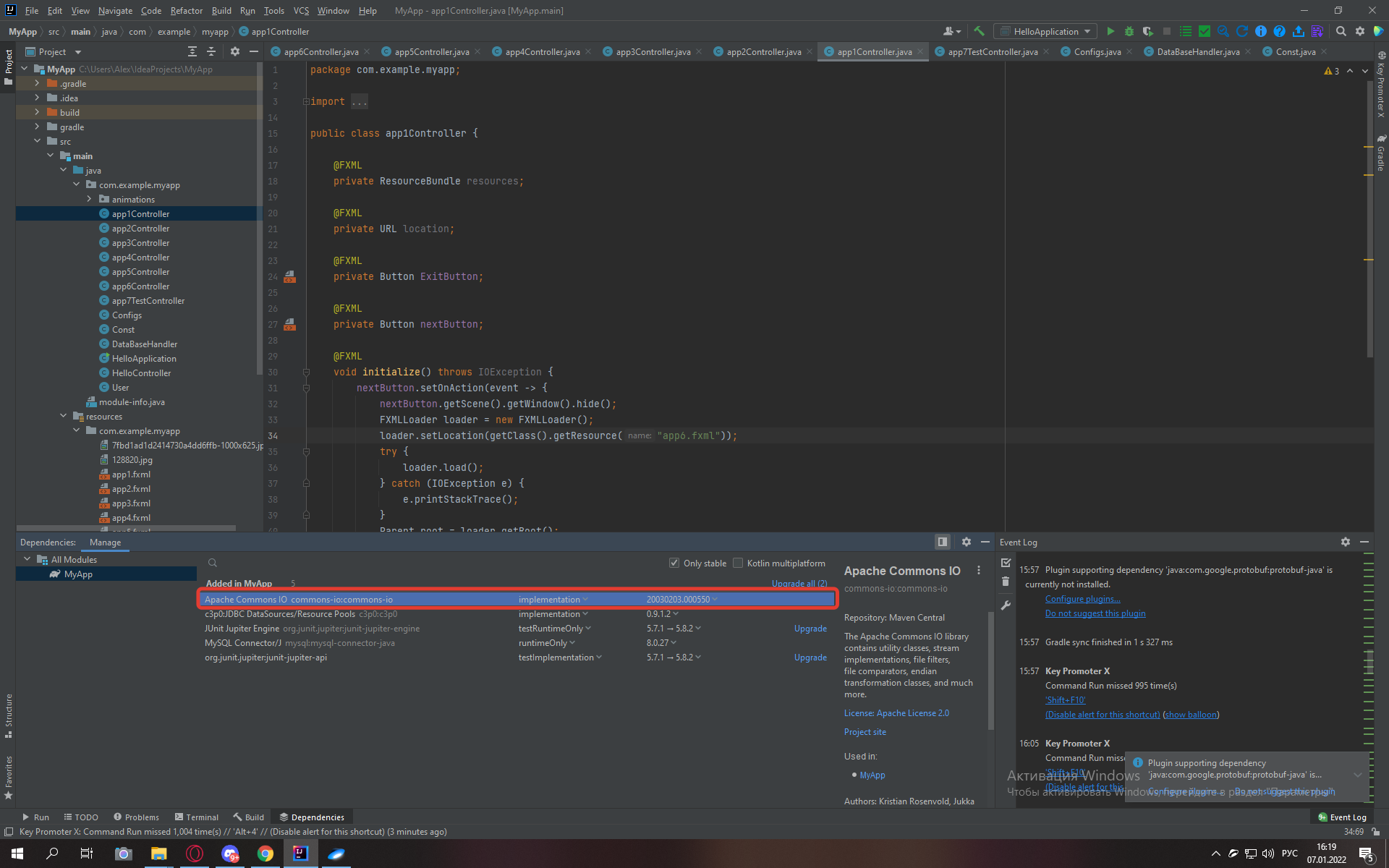Viewport: 1389px width, 868px height.
Task: Click collapse all icon in Project panel
Action: coord(211,51)
